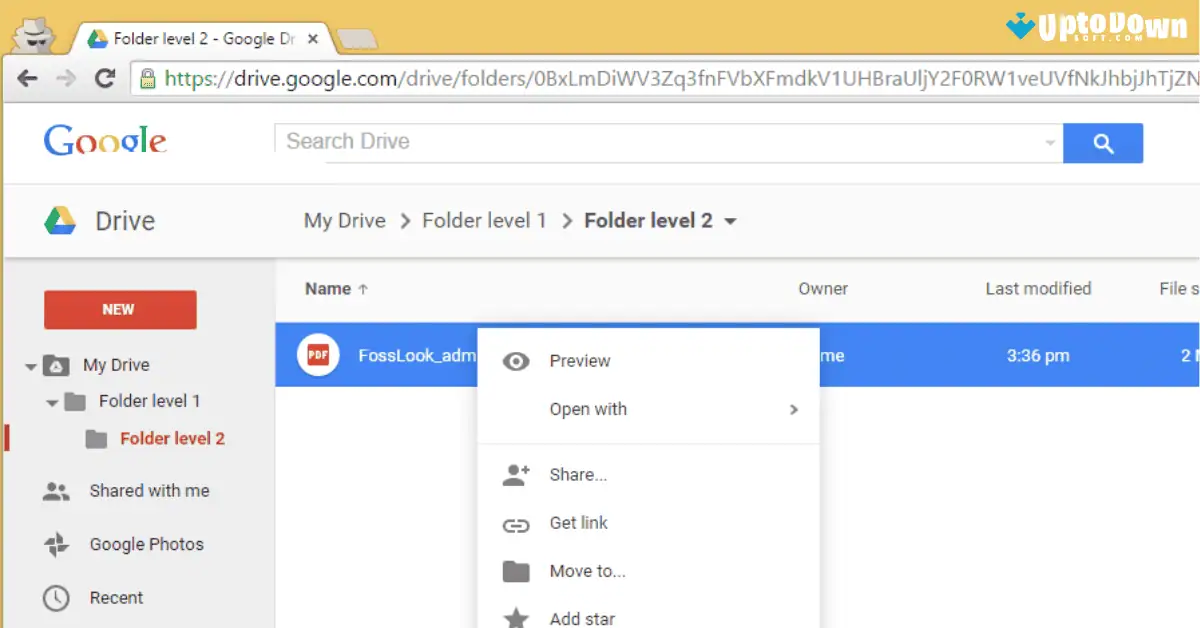1200x628 pixels.
Task: Open the Folder level 2 breadcrumb dropdown
Action: point(729,221)
